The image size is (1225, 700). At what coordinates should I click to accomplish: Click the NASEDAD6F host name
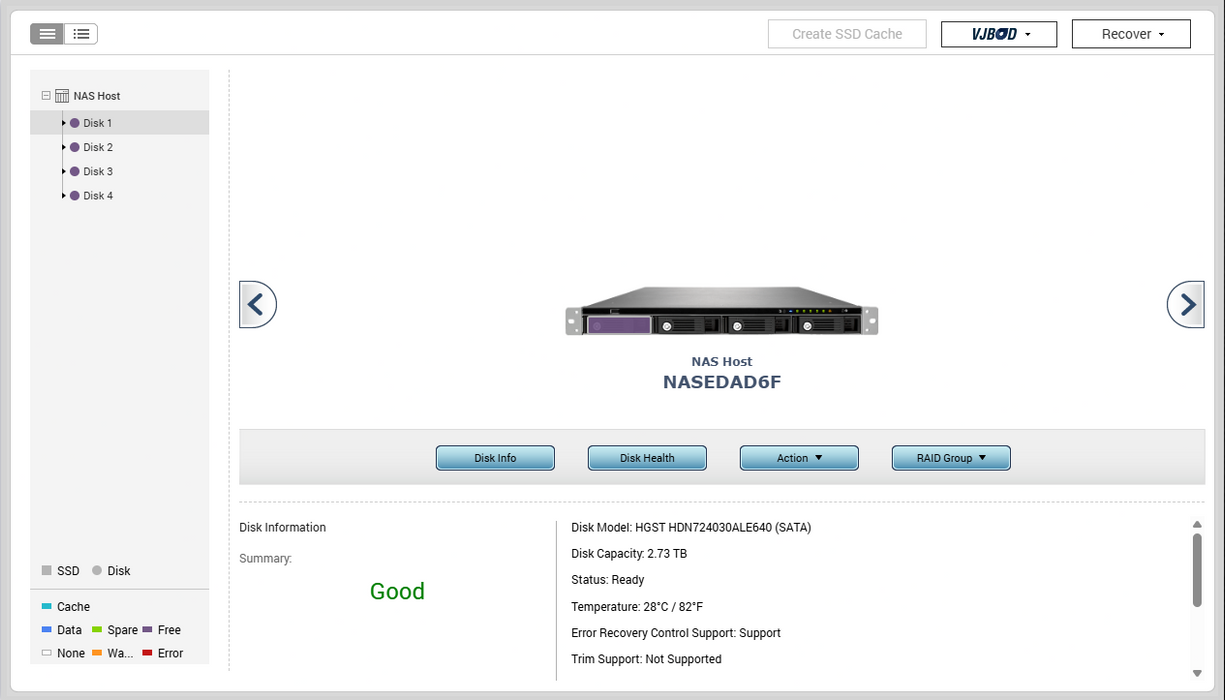(x=722, y=382)
